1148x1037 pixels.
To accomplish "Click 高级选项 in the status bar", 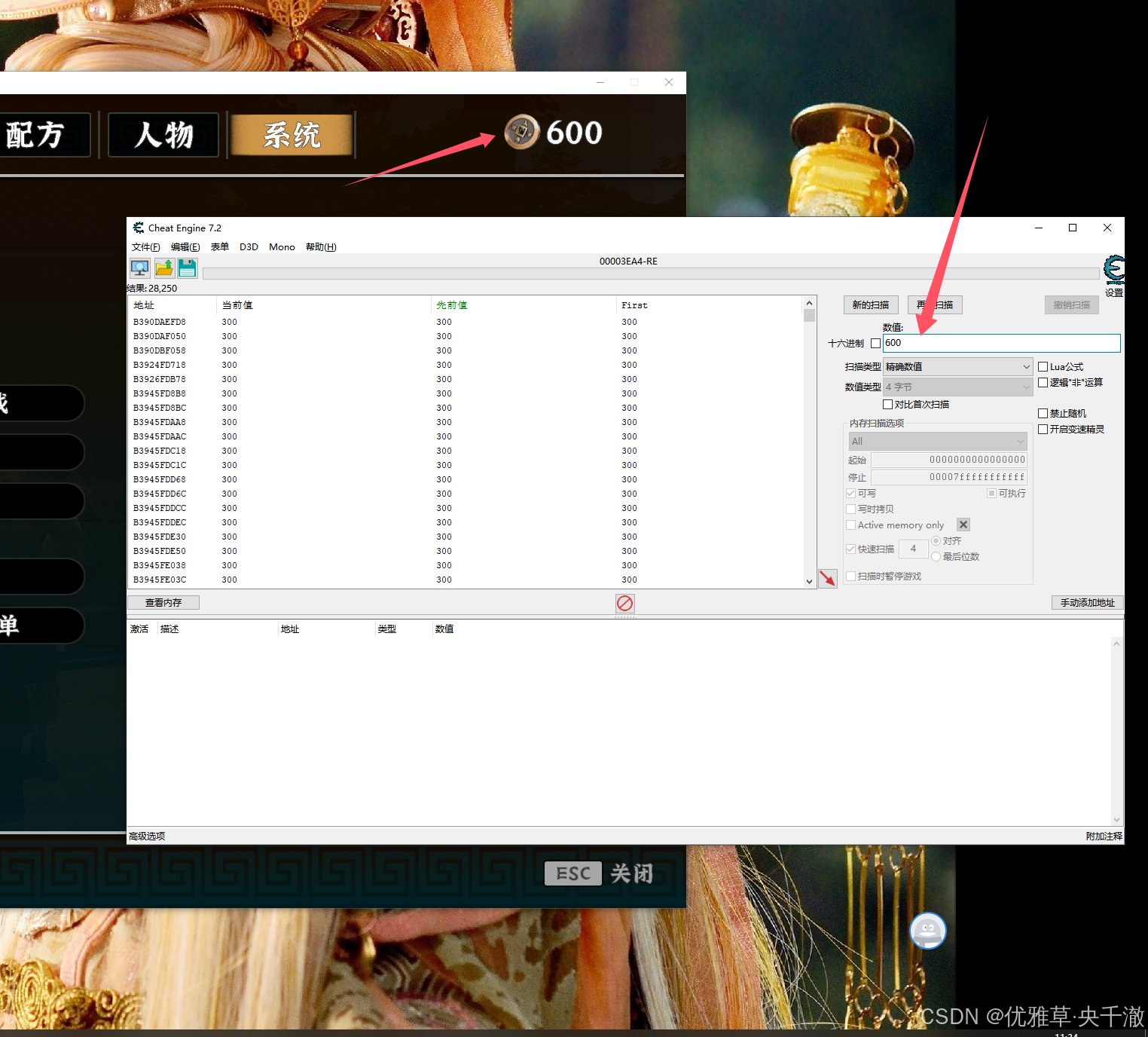I will [x=147, y=837].
